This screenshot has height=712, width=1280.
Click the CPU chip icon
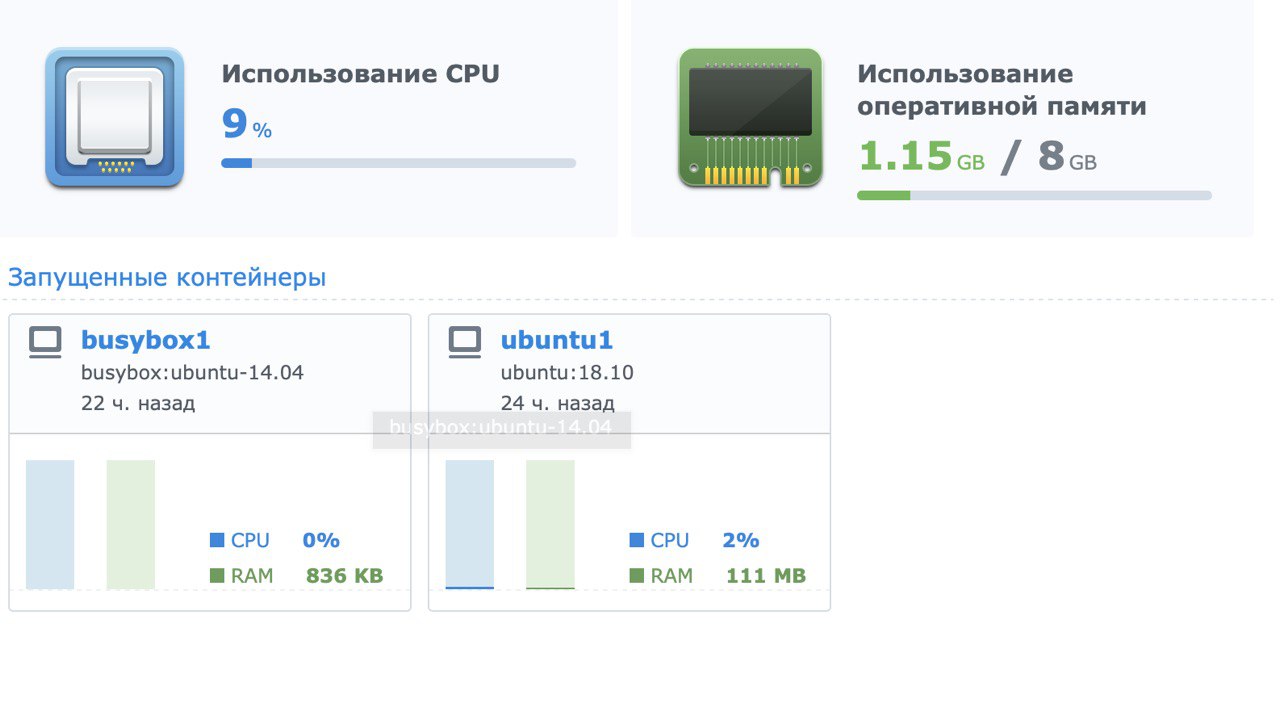coord(114,118)
